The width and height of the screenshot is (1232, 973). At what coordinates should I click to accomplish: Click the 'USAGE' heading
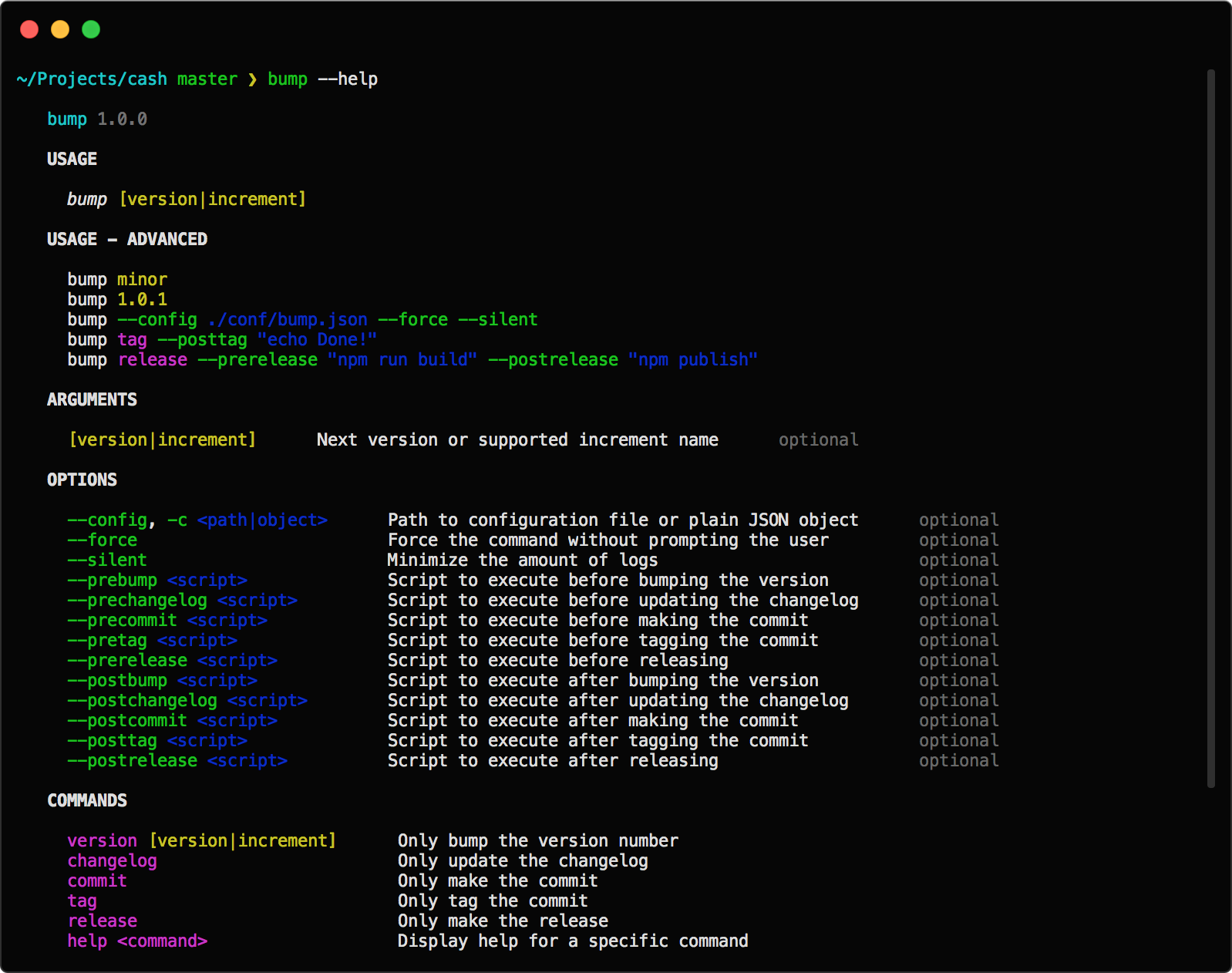click(x=72, y=159)
